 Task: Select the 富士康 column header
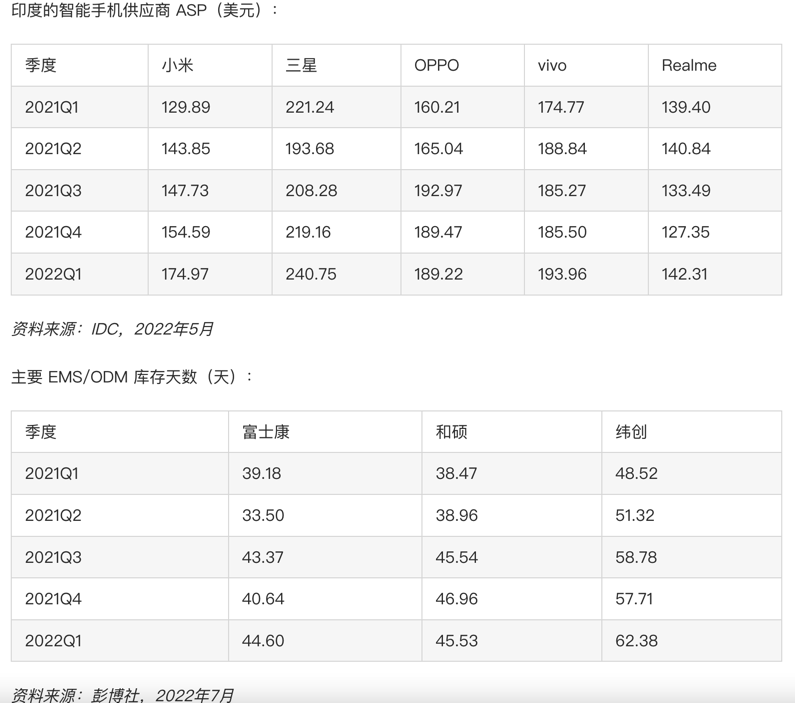(266, 432)
